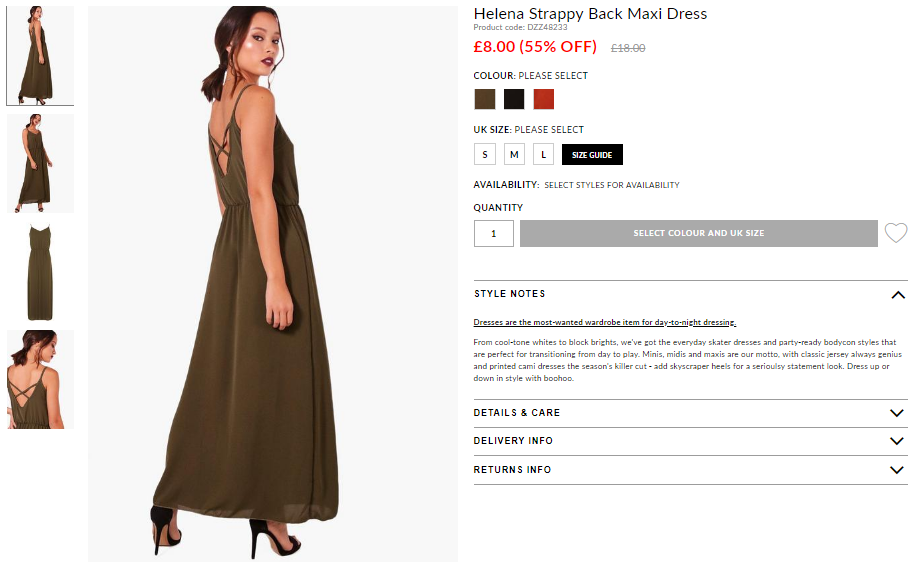The height and width of the screenshot is (565, 911).
Task: View first thumbnail of dress side view
Action: coord(40,56)
